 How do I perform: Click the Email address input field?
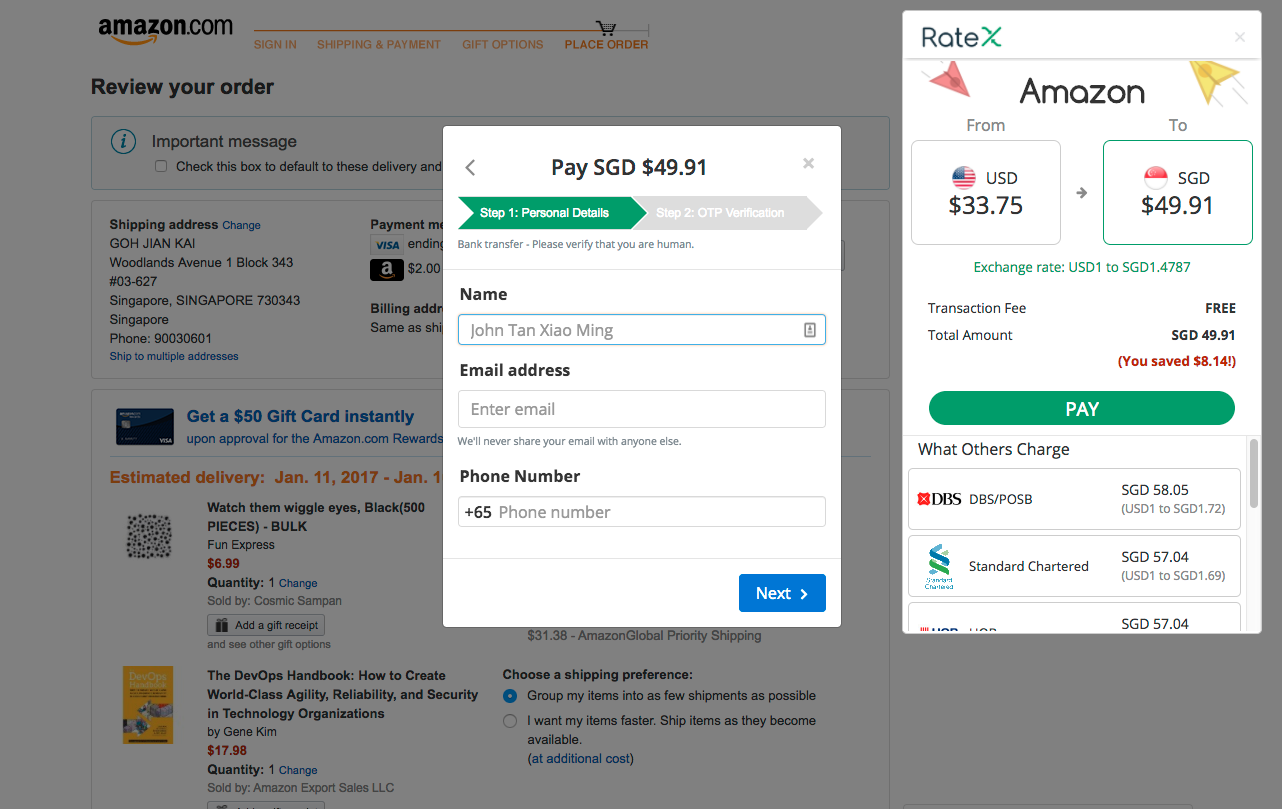[x=642, y=409]
